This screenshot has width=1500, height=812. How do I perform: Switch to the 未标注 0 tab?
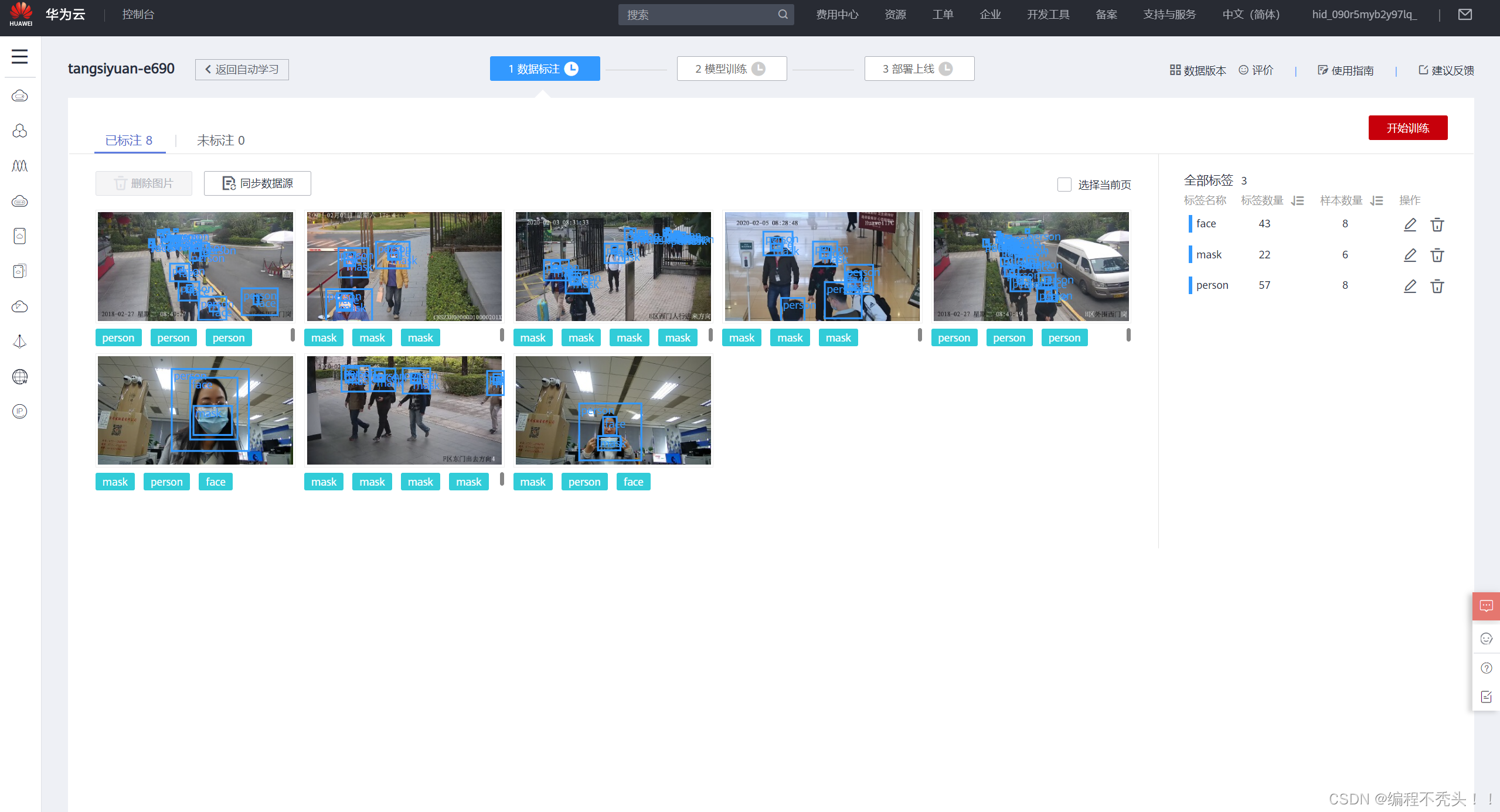[220, 141]
